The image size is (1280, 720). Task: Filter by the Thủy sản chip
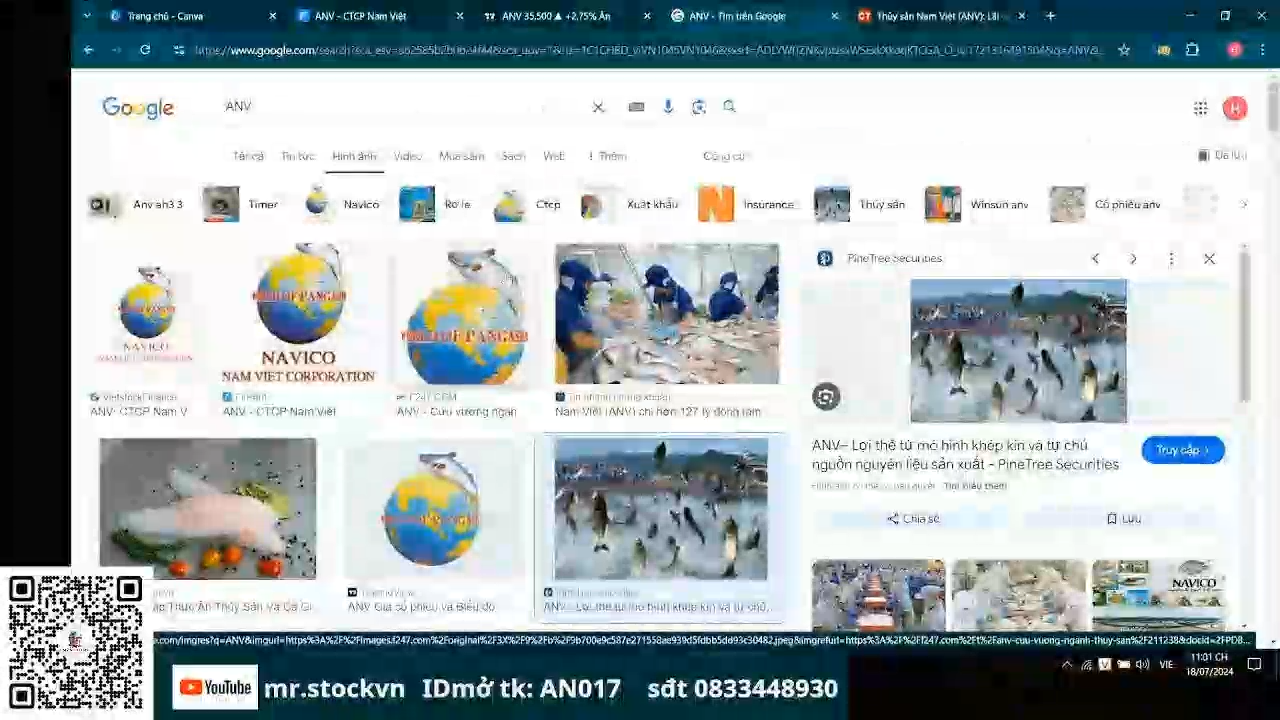coord(859,204)
